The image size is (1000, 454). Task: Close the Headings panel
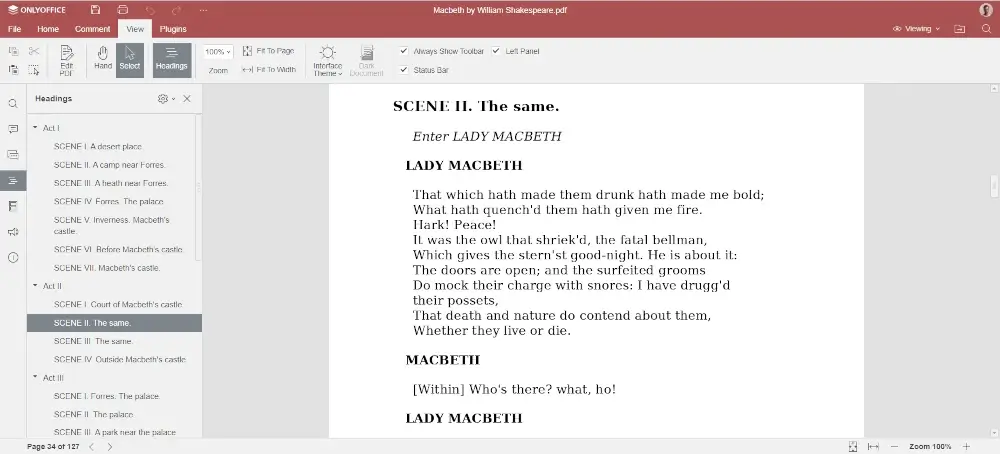187,99
